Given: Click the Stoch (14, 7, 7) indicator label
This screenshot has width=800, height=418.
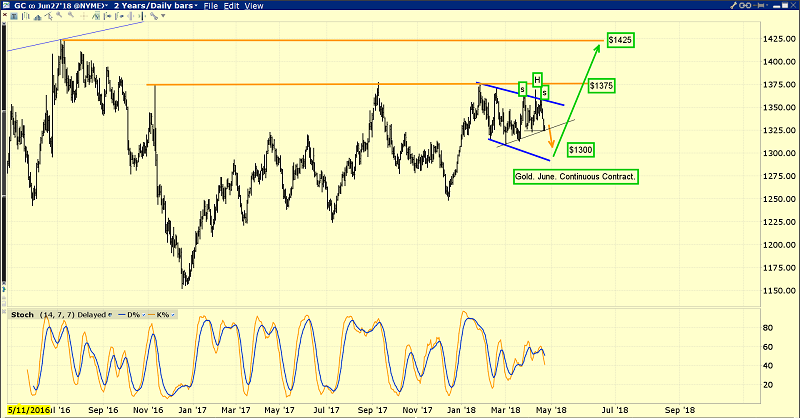Looking at the screenshot, I should pyautogui.click(x=43, y=315).
